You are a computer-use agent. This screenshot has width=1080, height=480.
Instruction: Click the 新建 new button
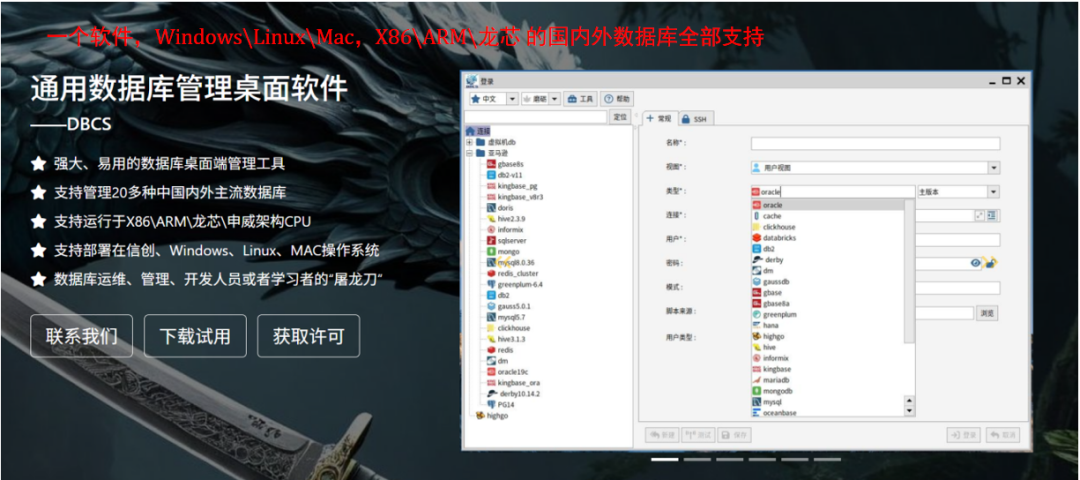[661, 435]
